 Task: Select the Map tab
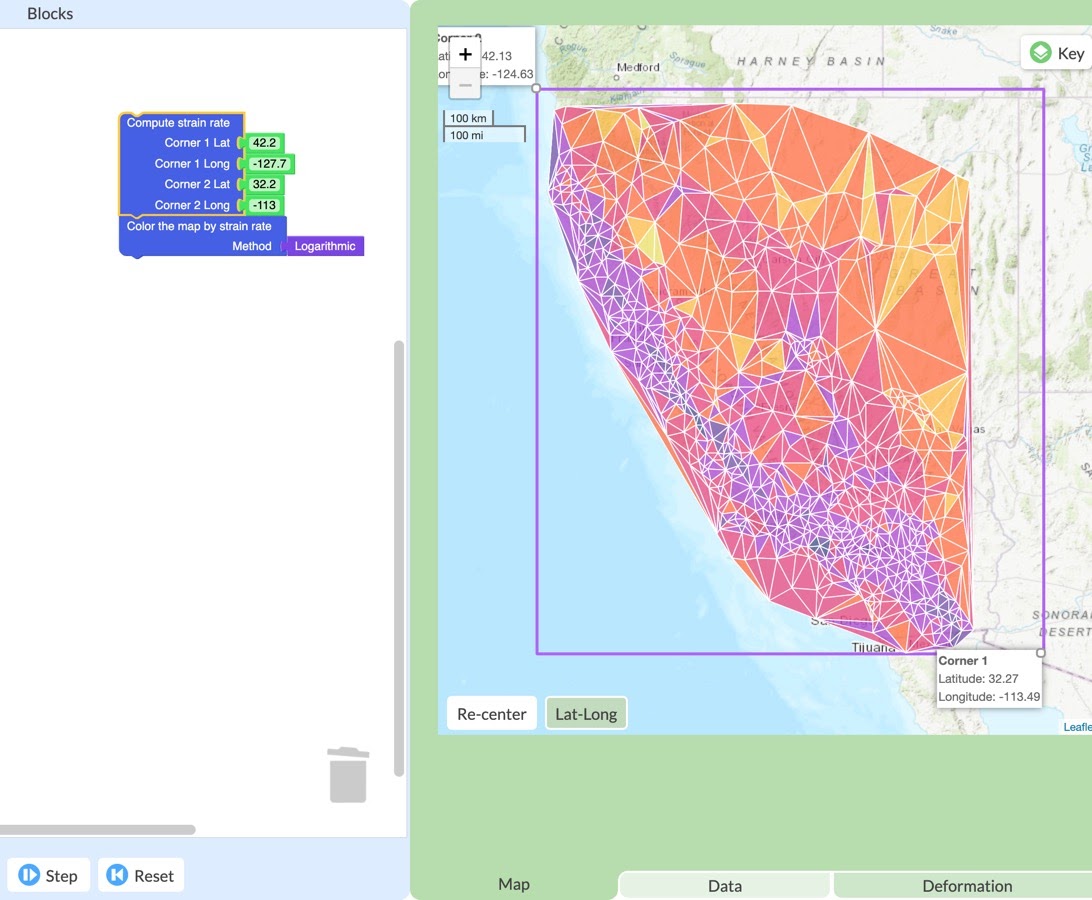click(513, 884)
